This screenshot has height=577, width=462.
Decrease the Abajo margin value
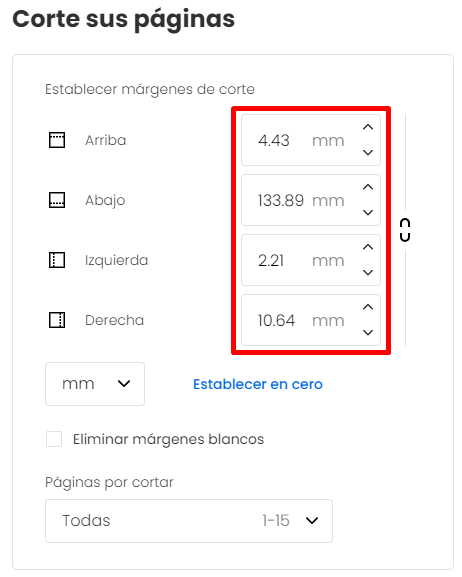[368, 212]
